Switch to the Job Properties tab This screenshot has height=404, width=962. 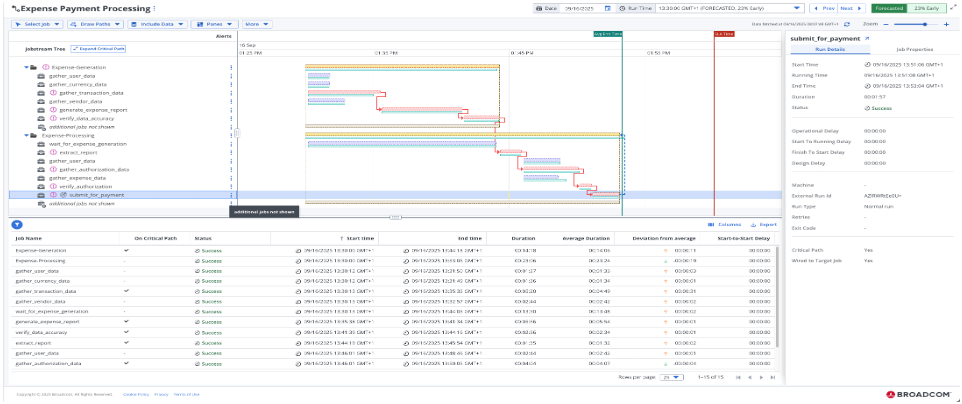(913, 49)
